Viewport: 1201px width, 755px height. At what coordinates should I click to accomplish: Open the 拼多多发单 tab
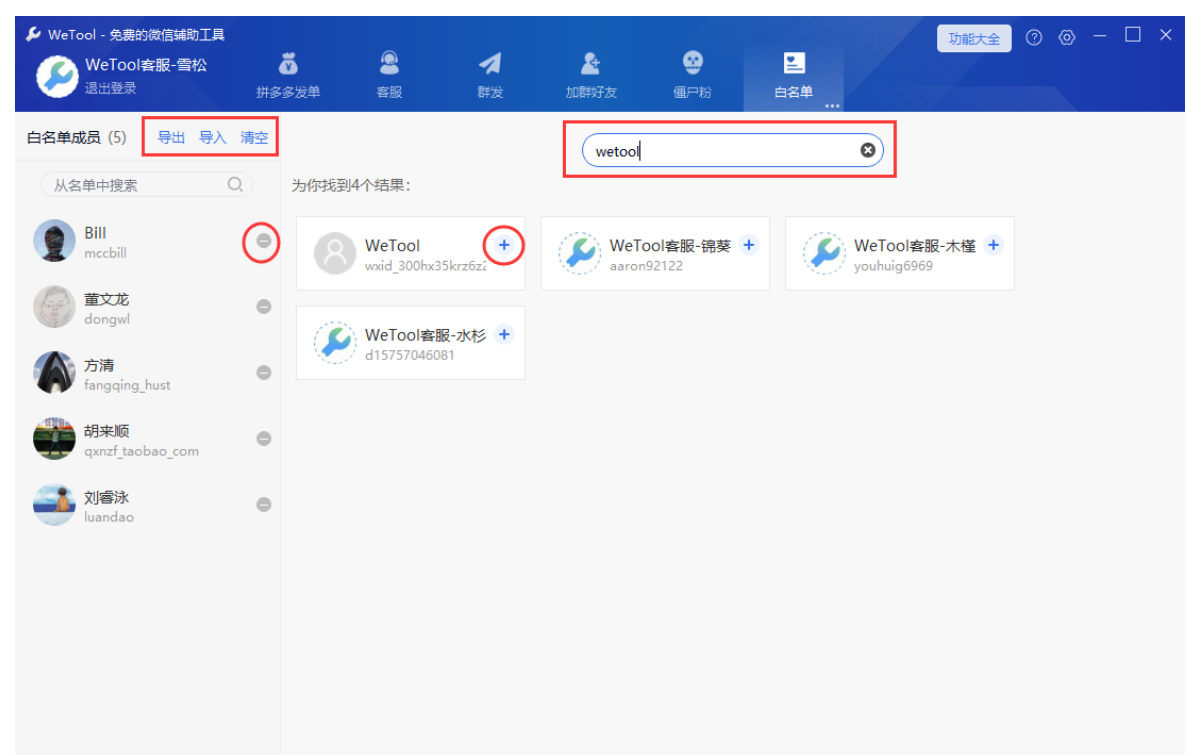pyautogui.click(x=288, y=76)
